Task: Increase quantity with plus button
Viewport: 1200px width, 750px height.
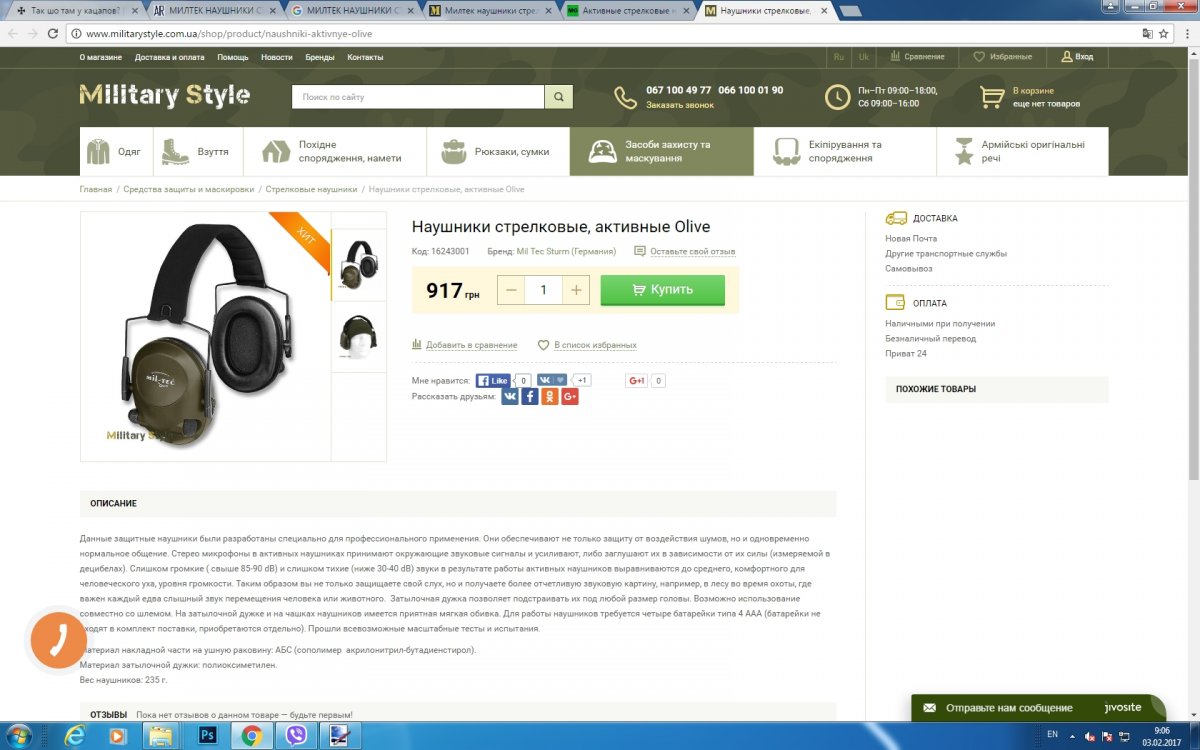Action: 576,290
